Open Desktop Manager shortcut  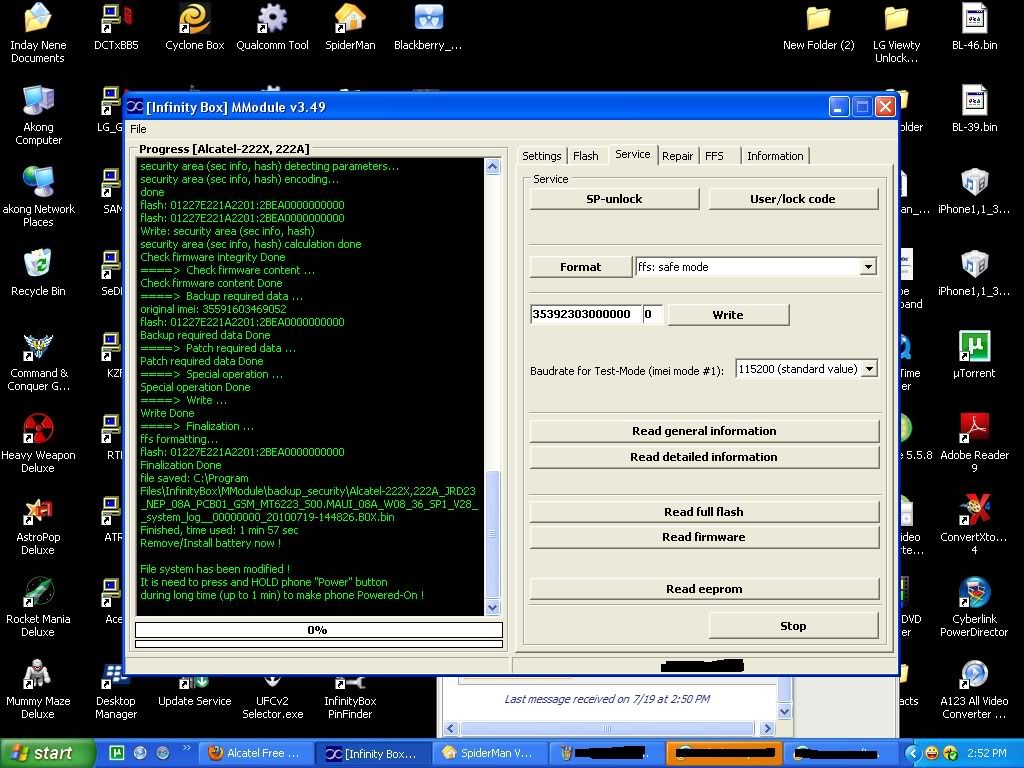tap(116, 694)
